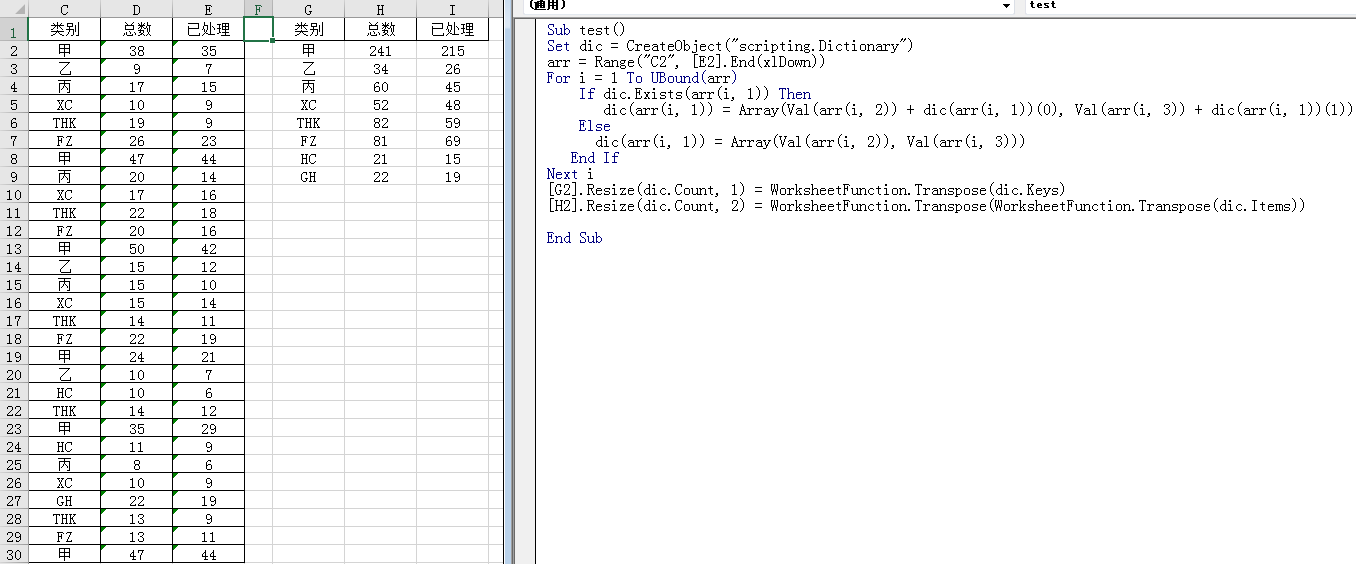Click the selected empty cell F1
1356x564 pixels.
pos(259,30)
